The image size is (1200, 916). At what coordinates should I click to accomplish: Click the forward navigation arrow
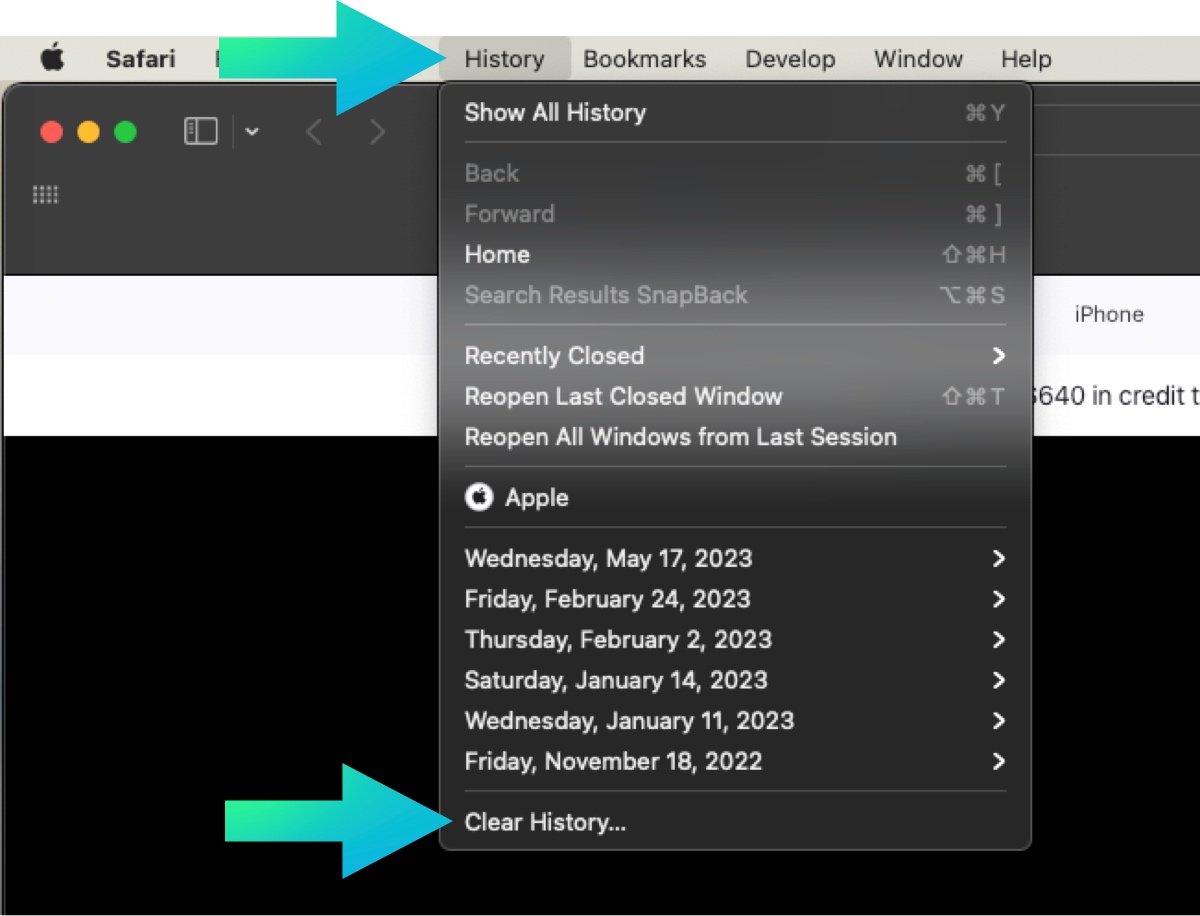pos(377,132)
